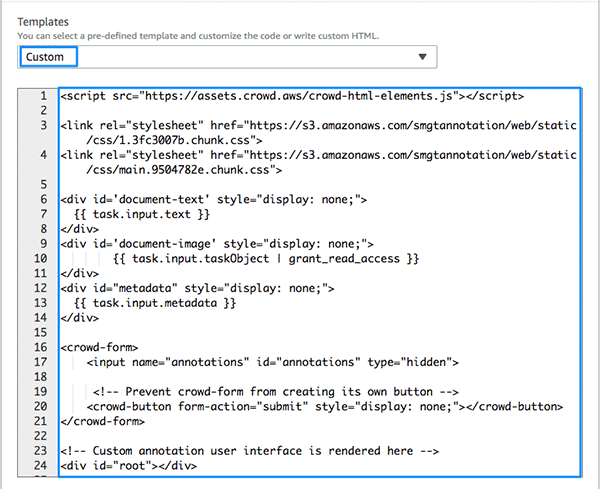Click the opening <crowd-form> tag line
The image size is (600, 489).
[99, 348]
